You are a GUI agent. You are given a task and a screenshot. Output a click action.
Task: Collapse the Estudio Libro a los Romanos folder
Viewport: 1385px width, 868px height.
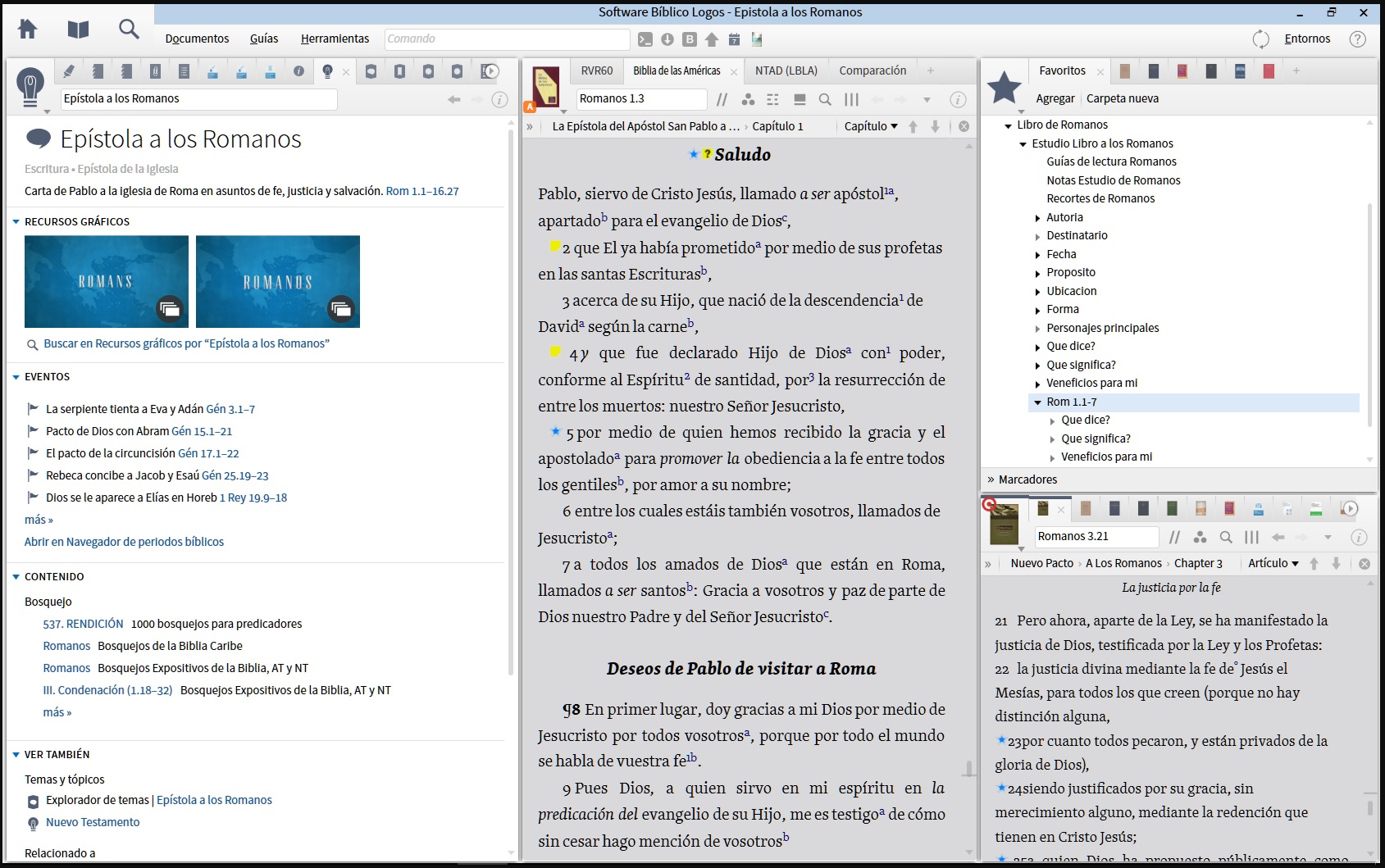click(x=1023, y=144)
